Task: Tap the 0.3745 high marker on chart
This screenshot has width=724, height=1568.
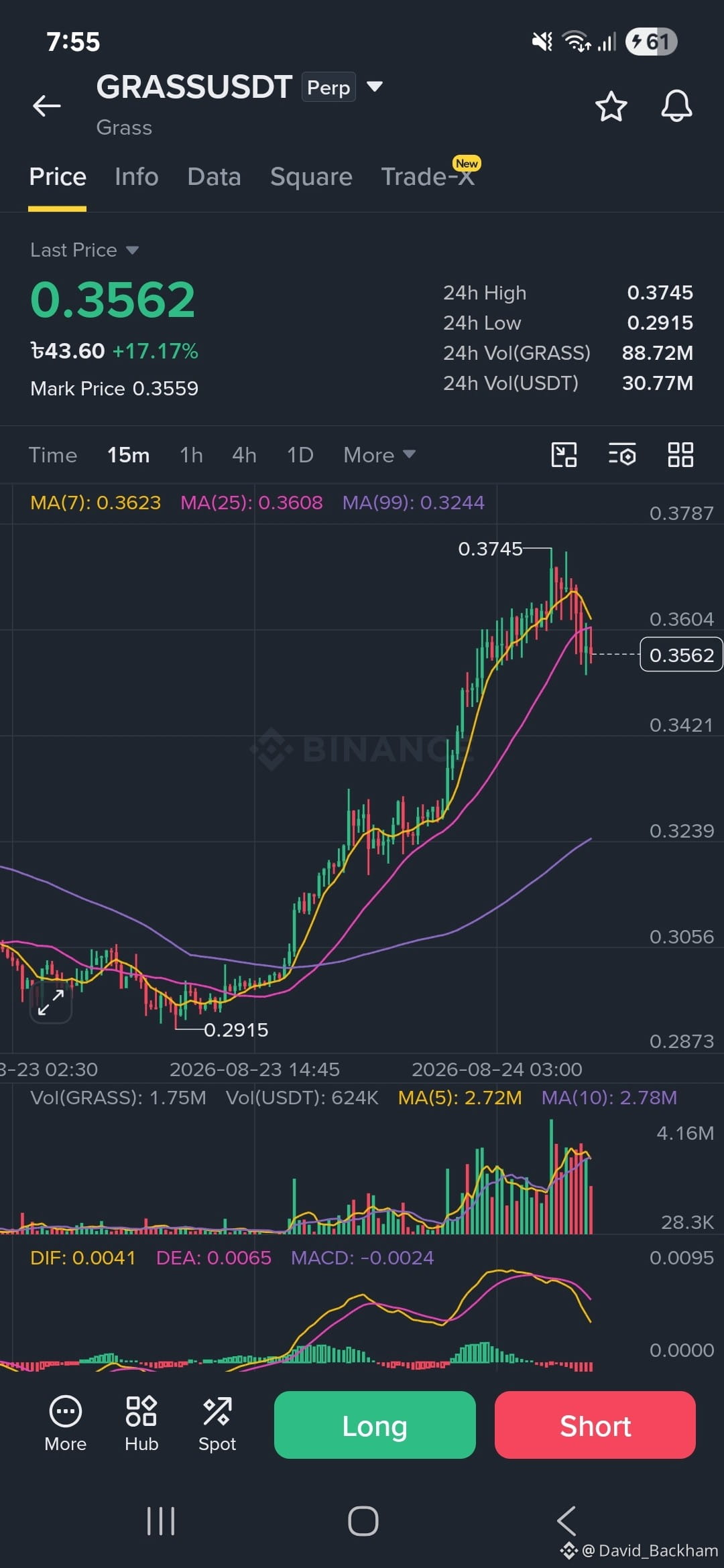Action: click(x=490, y=549)
